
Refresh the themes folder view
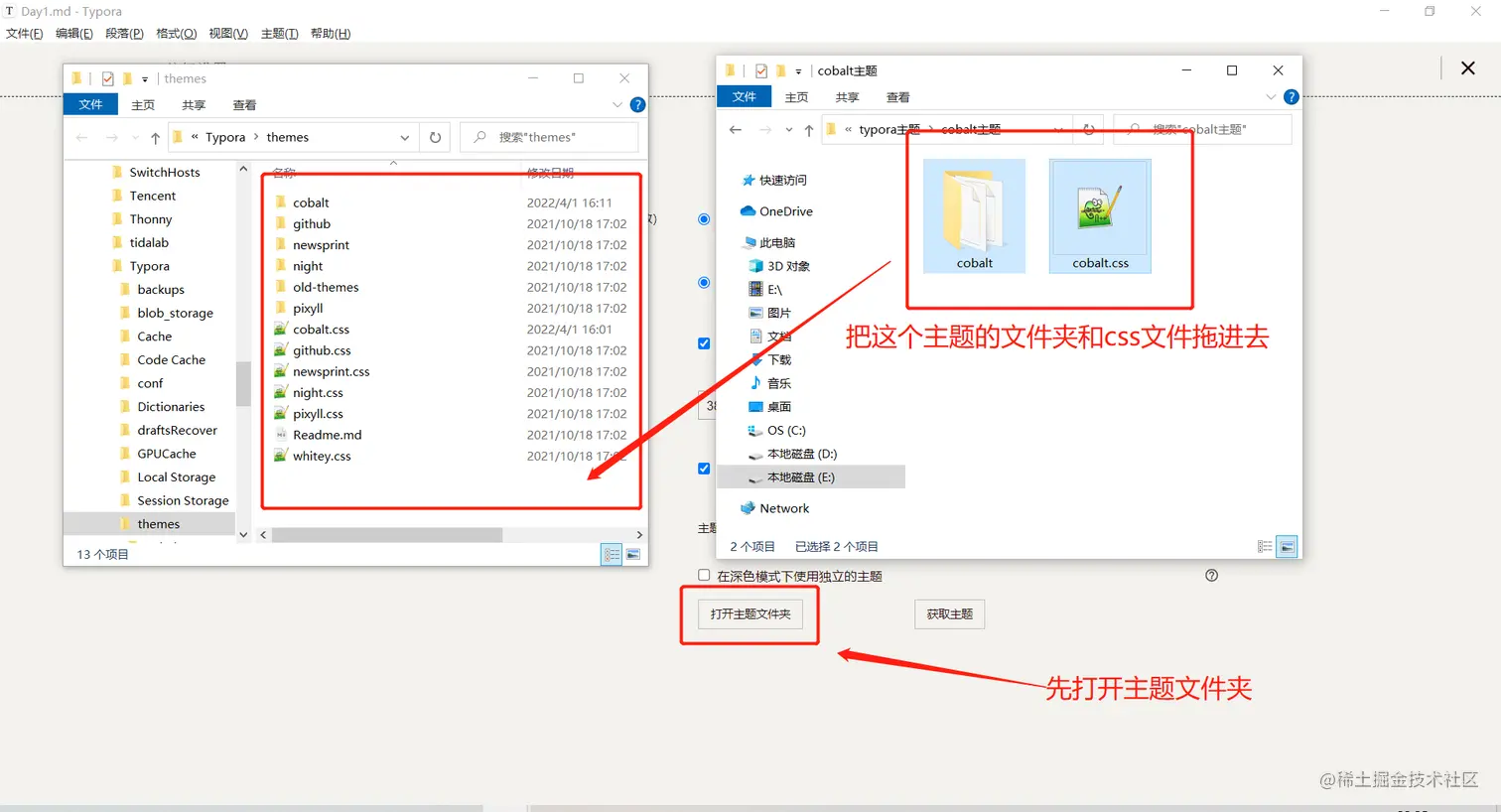(435, 138)
